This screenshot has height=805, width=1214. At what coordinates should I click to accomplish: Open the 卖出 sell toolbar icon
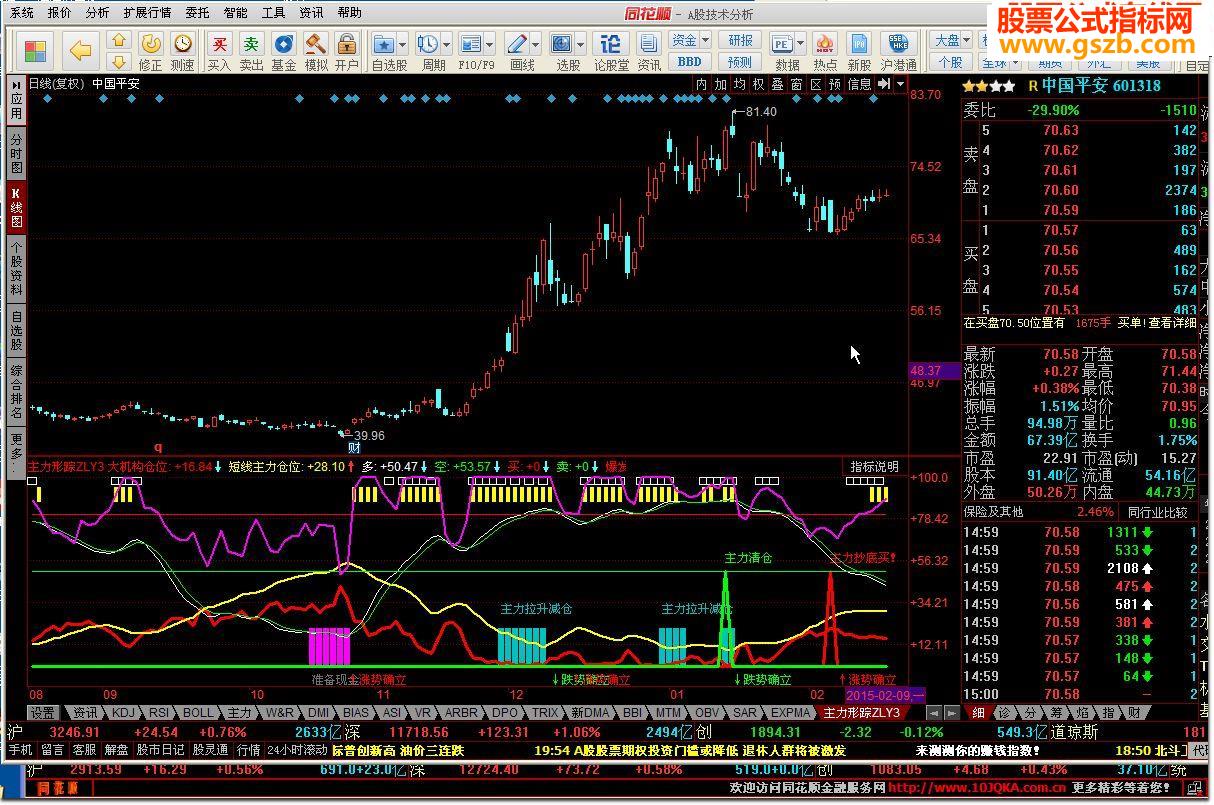251,51
